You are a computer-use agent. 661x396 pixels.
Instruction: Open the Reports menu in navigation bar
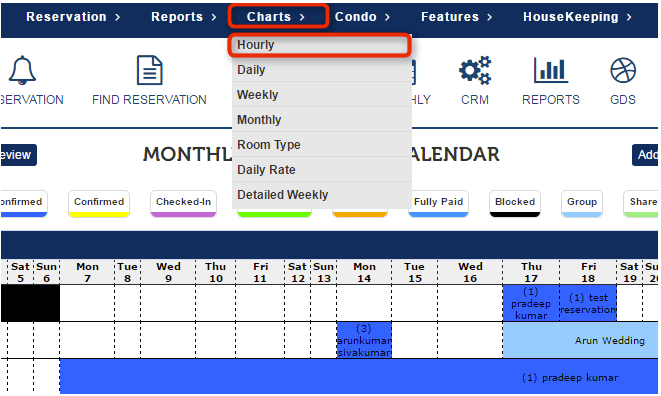click(184, 17)
